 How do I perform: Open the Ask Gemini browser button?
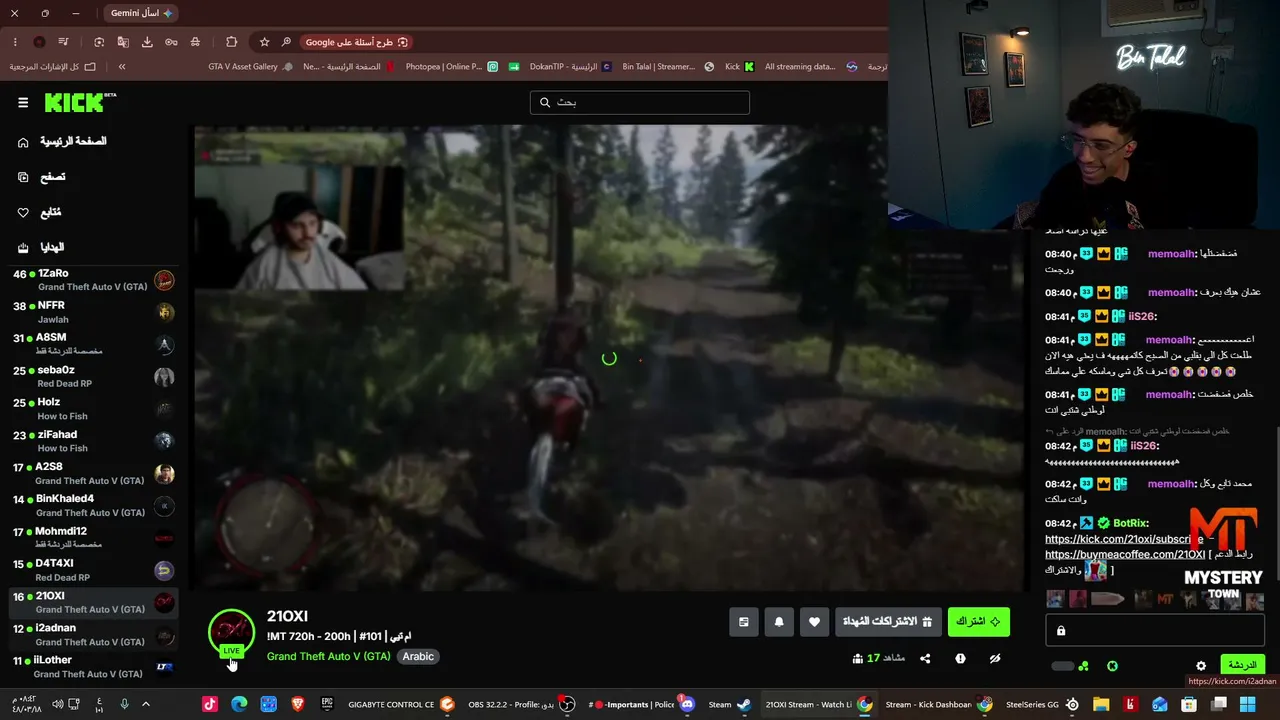141,14
